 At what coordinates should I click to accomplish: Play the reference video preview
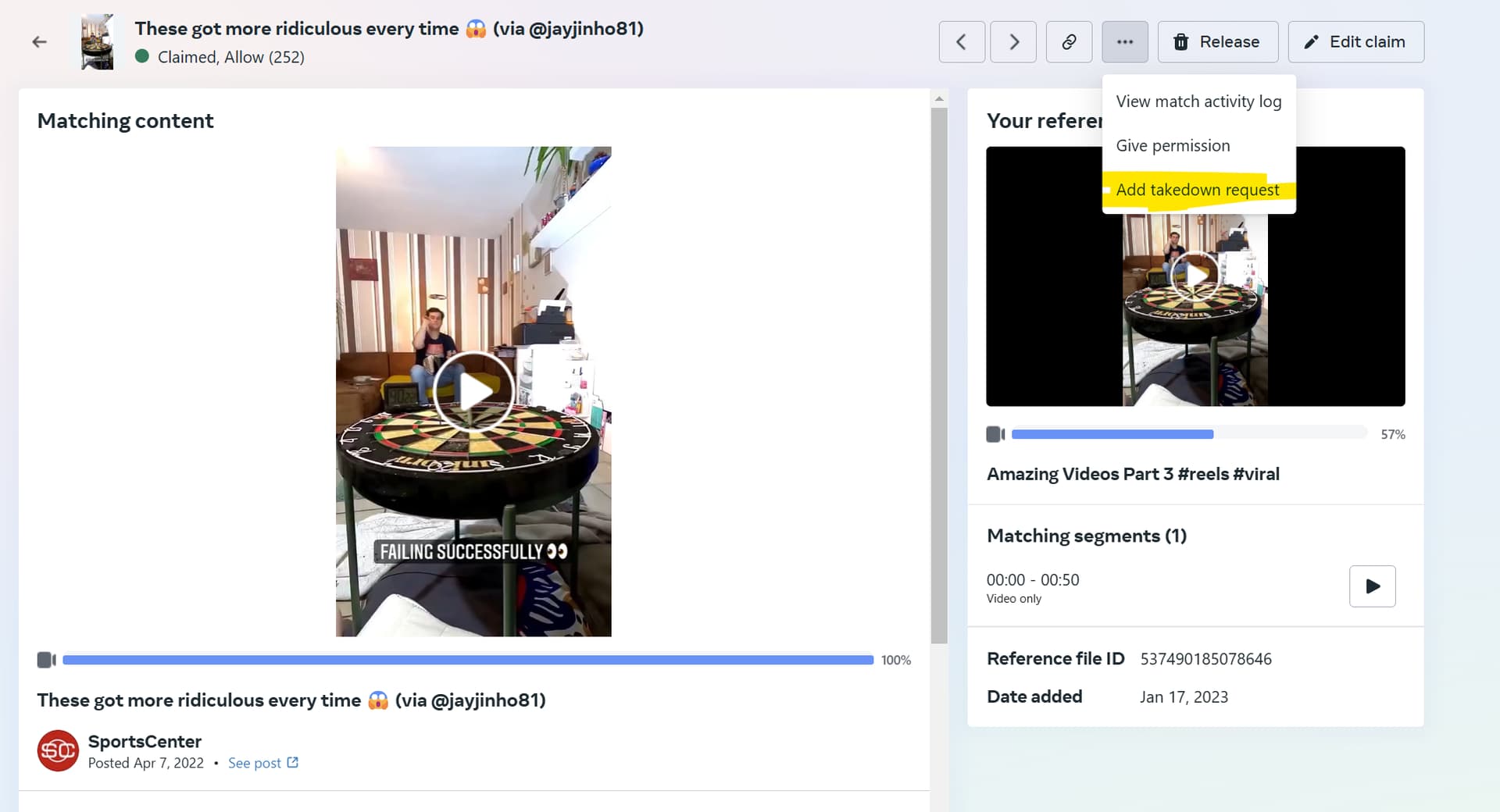[1195, 276]
